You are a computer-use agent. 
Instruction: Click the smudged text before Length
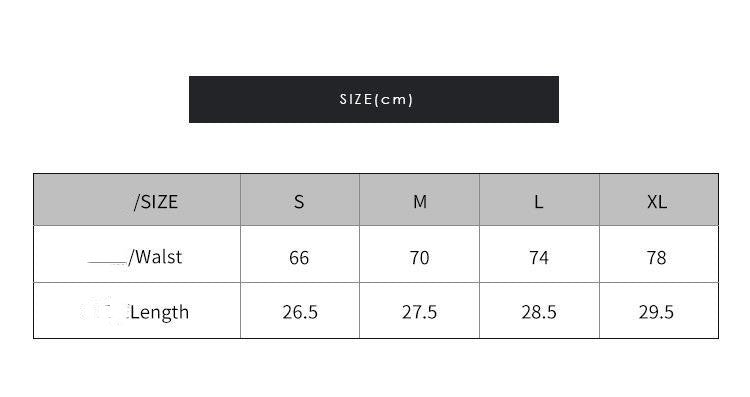click(104, 310)
